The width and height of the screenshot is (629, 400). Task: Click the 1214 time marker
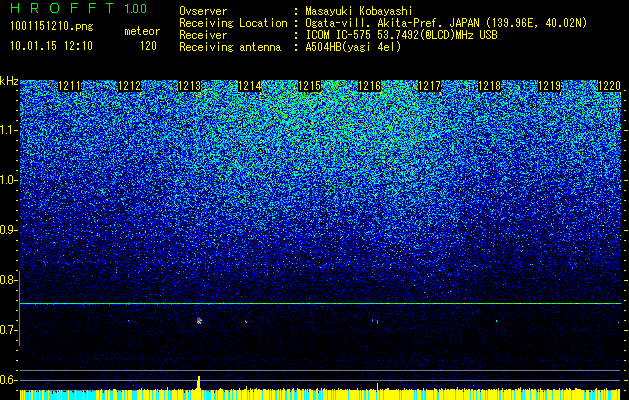[x=250, y=86]
